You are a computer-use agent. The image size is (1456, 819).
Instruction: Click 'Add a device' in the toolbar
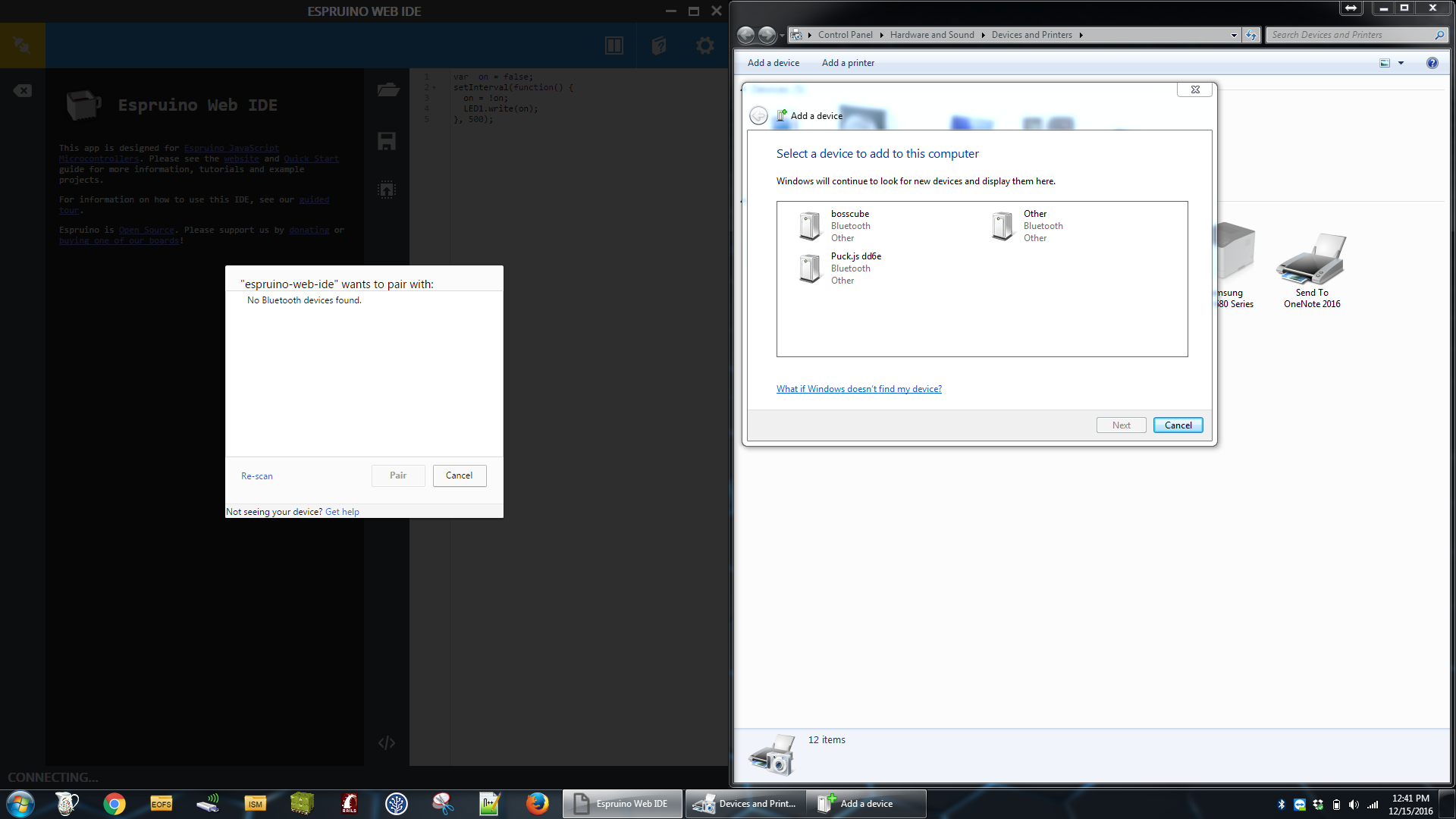coord(773,63)
